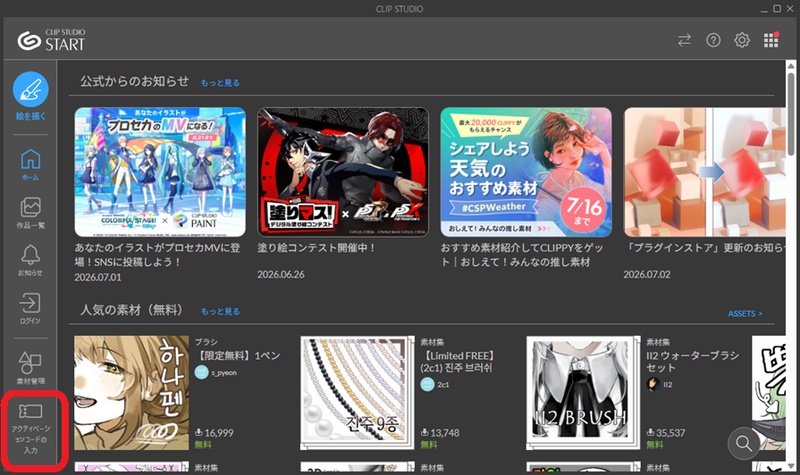Open the settings gear icon
The image size is (800, 475).
[742, 40]
